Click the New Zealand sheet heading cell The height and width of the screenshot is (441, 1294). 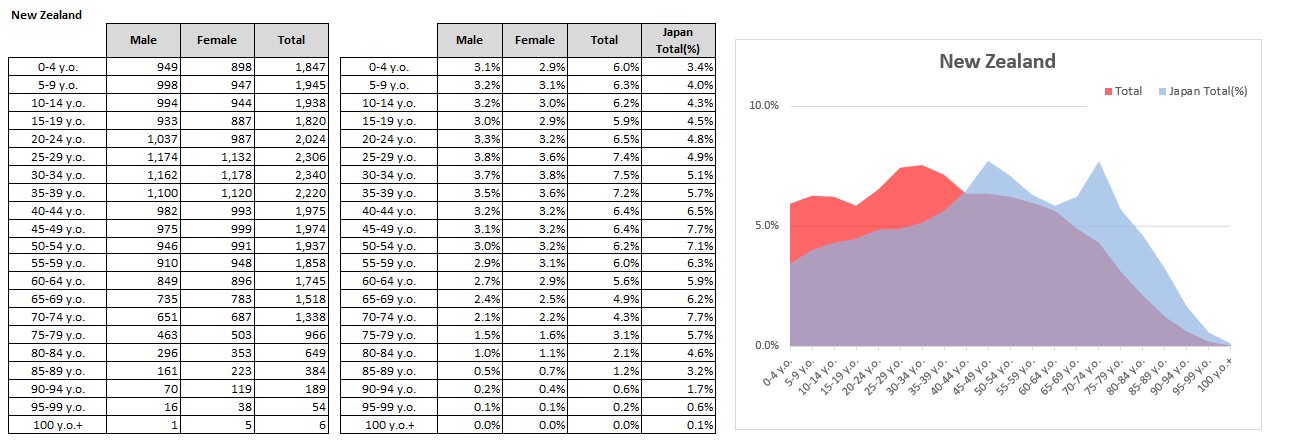click(x=47, y=16)
